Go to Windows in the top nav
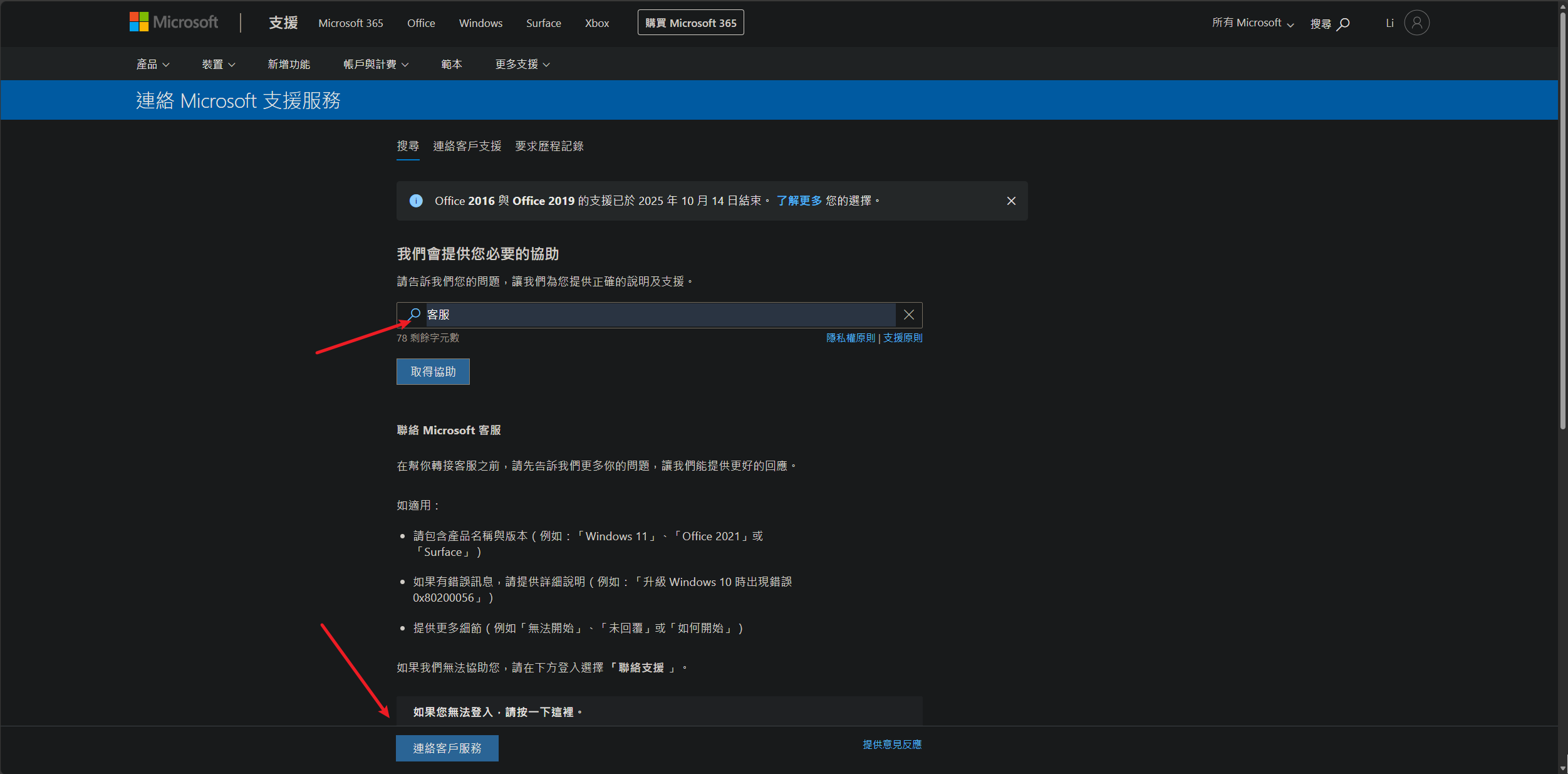 coord(480,23)
